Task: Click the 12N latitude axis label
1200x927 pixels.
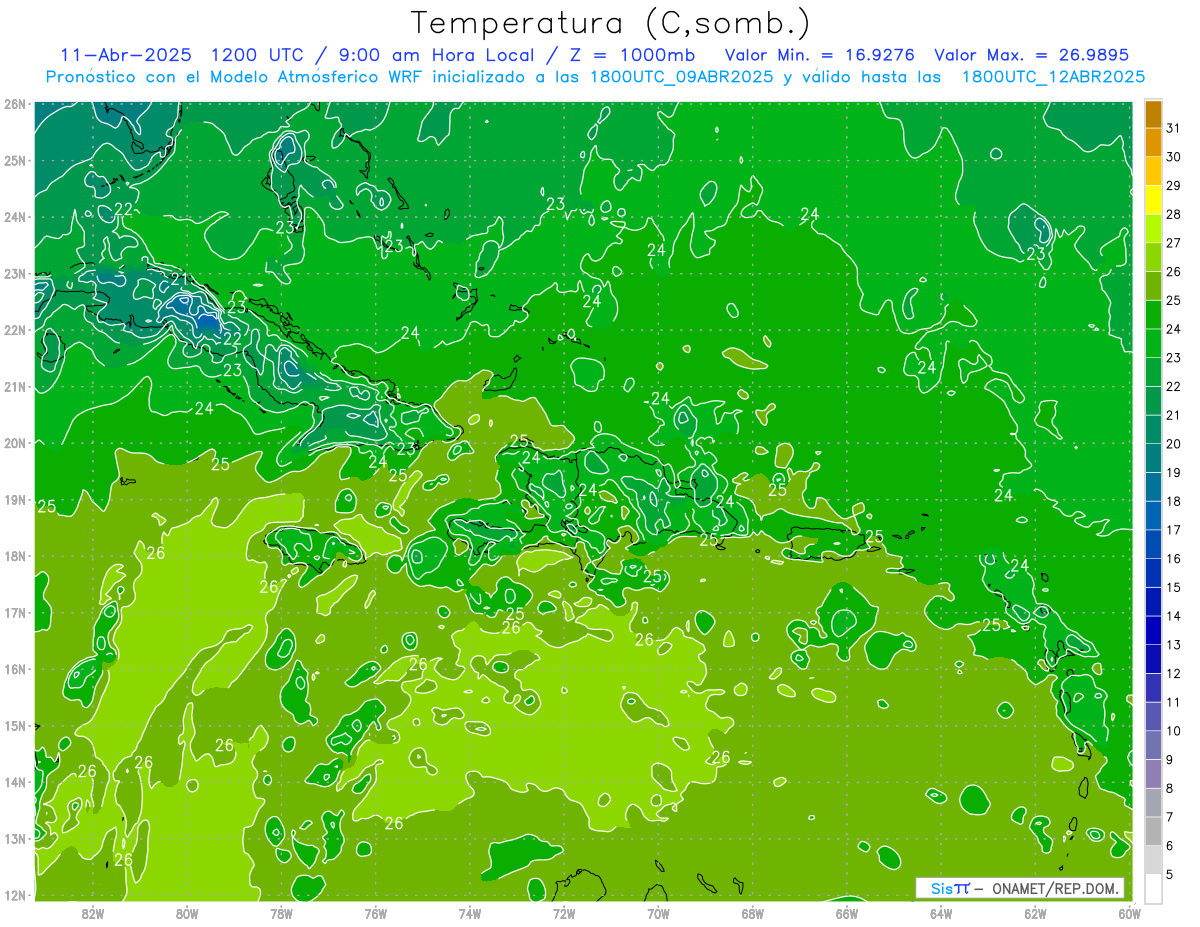Action: [14, 895]
